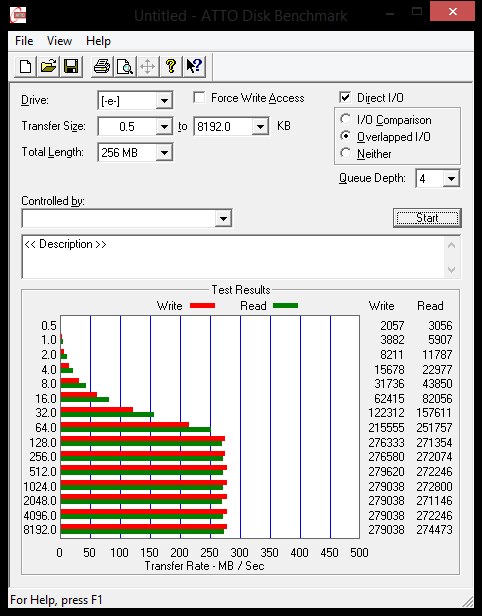Click the Write value 279620
The width and height of the screenshot is (482, 616).
coord(386,471)
